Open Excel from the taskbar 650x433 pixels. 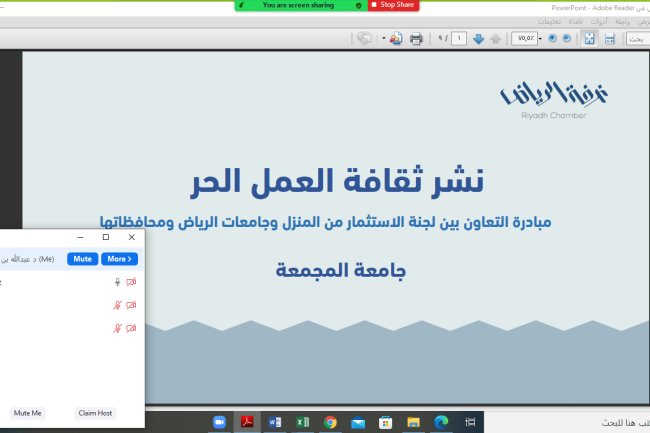[x=303, y=422]
